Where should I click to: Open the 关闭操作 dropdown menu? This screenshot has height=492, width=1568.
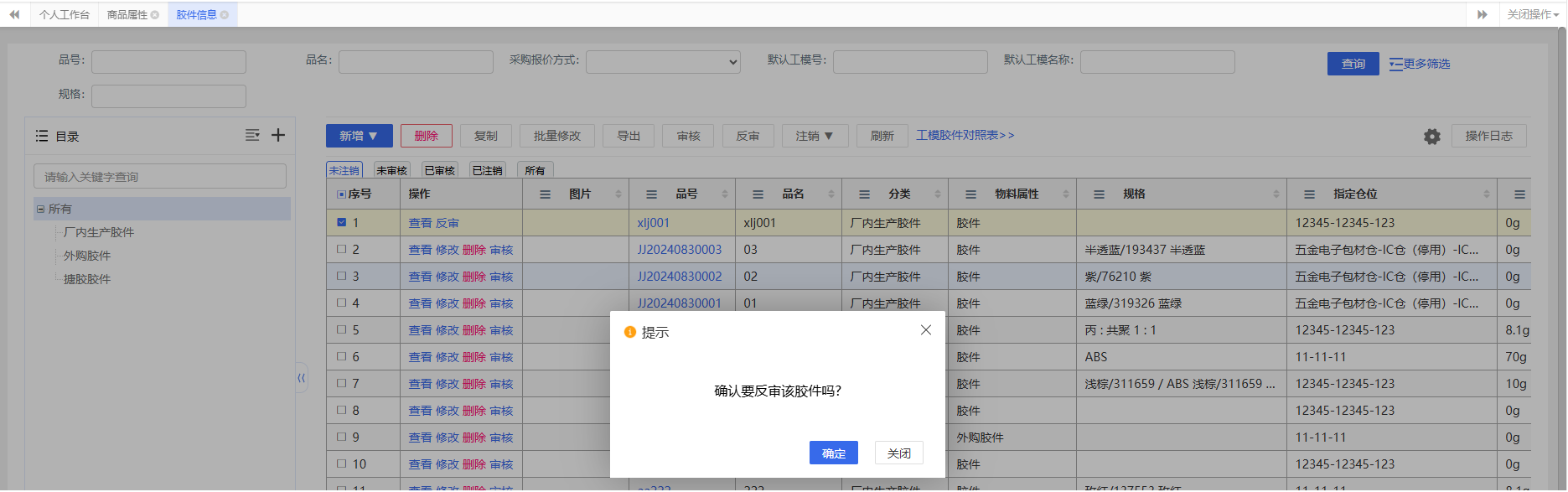1533,14
